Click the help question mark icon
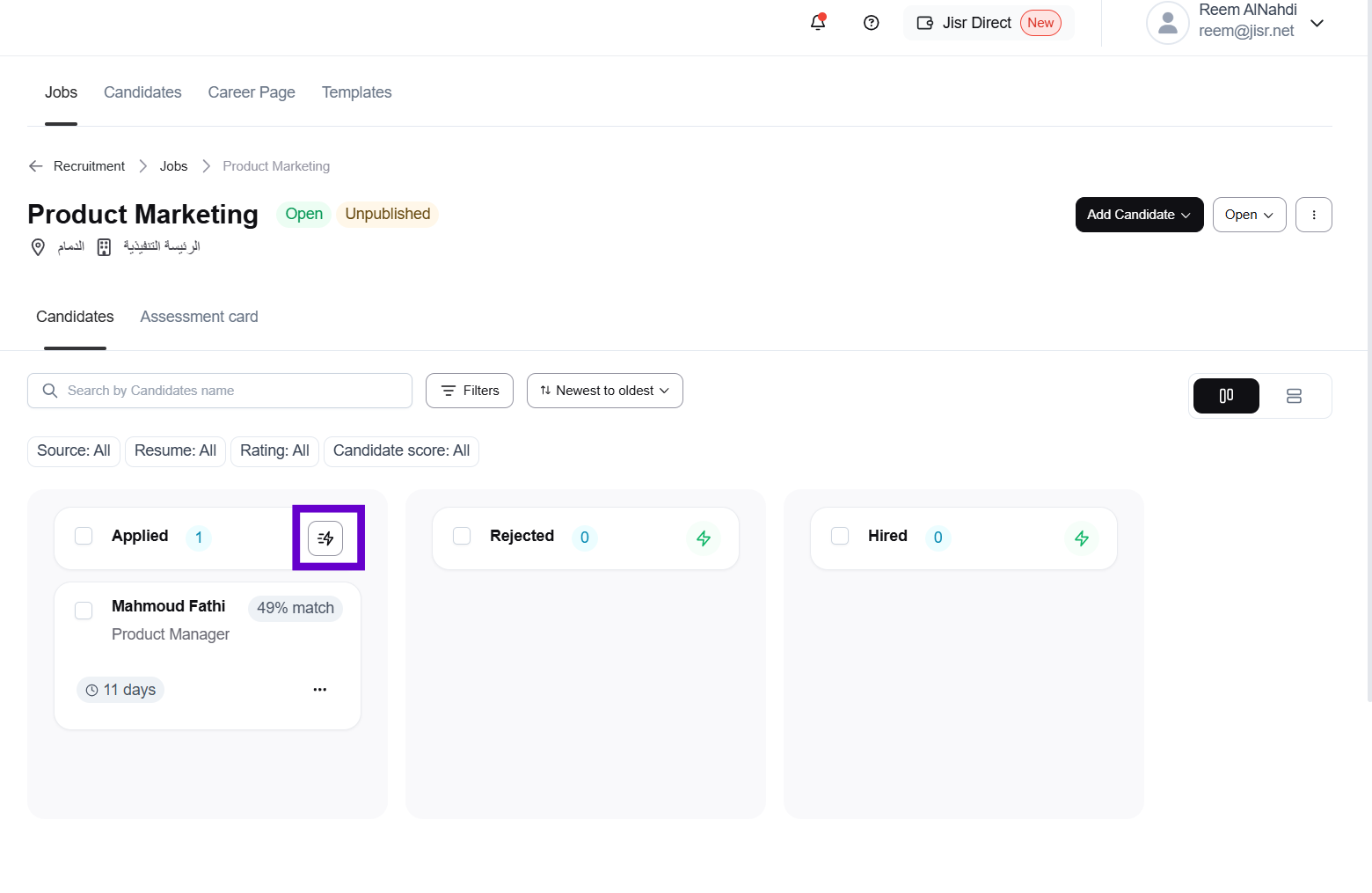The image size is (1372, 893). coord(872,23)
